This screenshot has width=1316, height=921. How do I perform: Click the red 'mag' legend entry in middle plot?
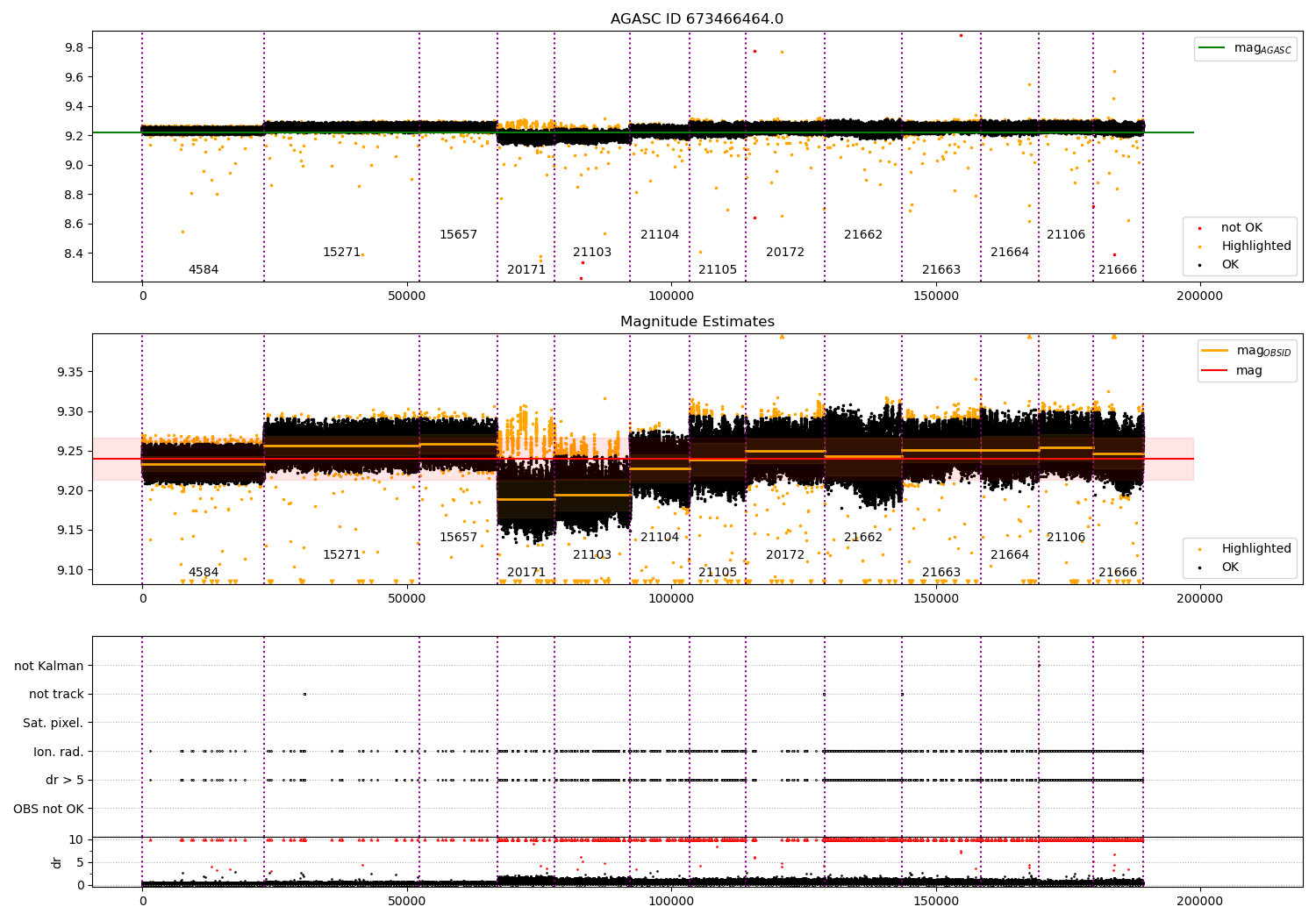pos(1233,370)
